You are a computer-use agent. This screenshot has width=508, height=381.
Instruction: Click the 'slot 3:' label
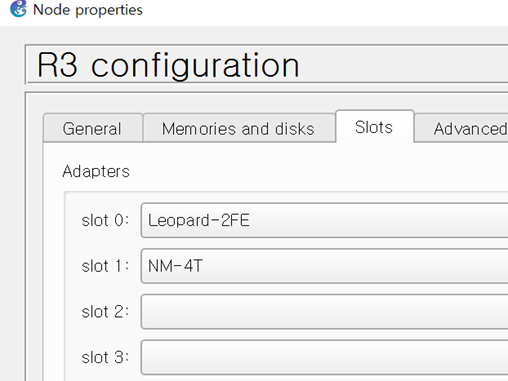tap(105, 357)
